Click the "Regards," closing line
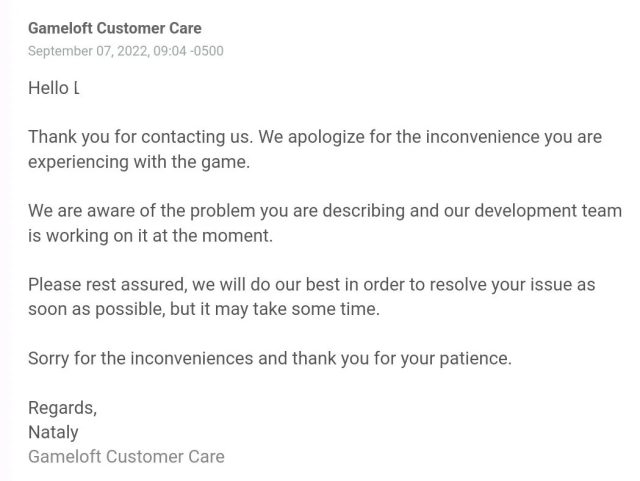Image resolution: width=640 pixels, height=481 pixels. [62, 408]
